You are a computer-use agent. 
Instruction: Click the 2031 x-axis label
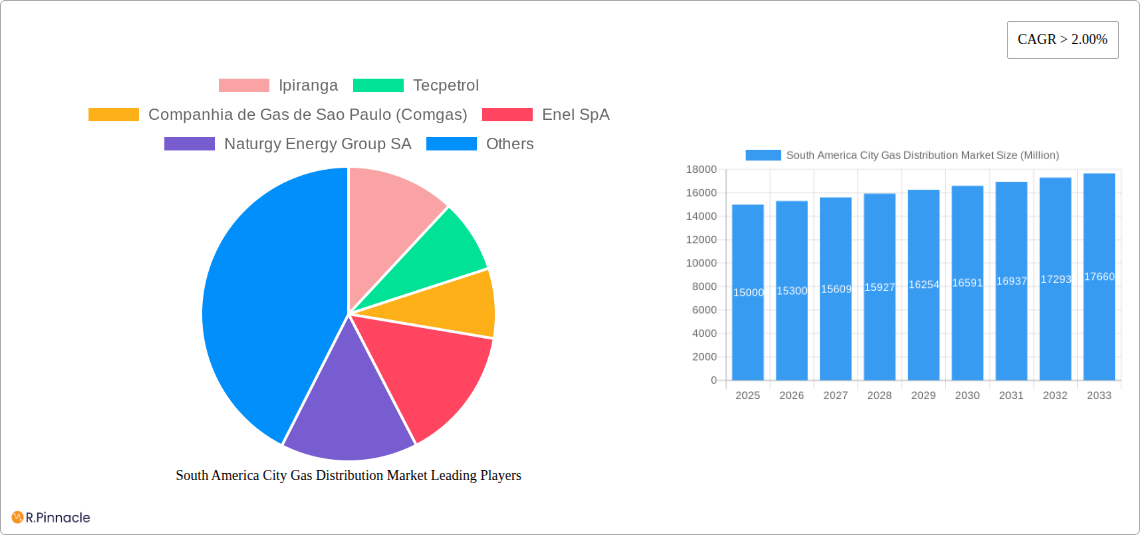(1011, 395)
